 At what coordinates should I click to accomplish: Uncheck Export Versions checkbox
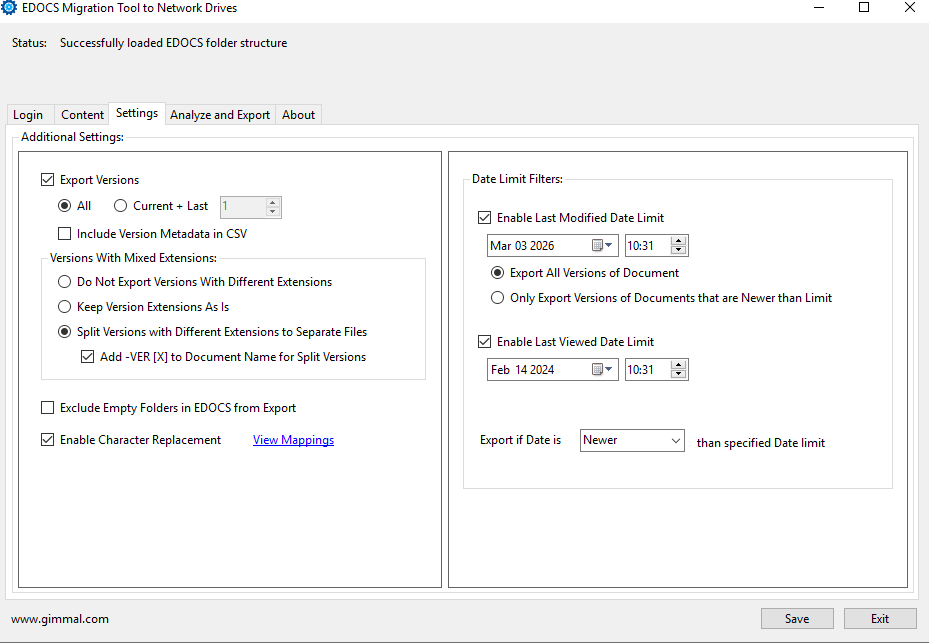click(x=48, y=180)
